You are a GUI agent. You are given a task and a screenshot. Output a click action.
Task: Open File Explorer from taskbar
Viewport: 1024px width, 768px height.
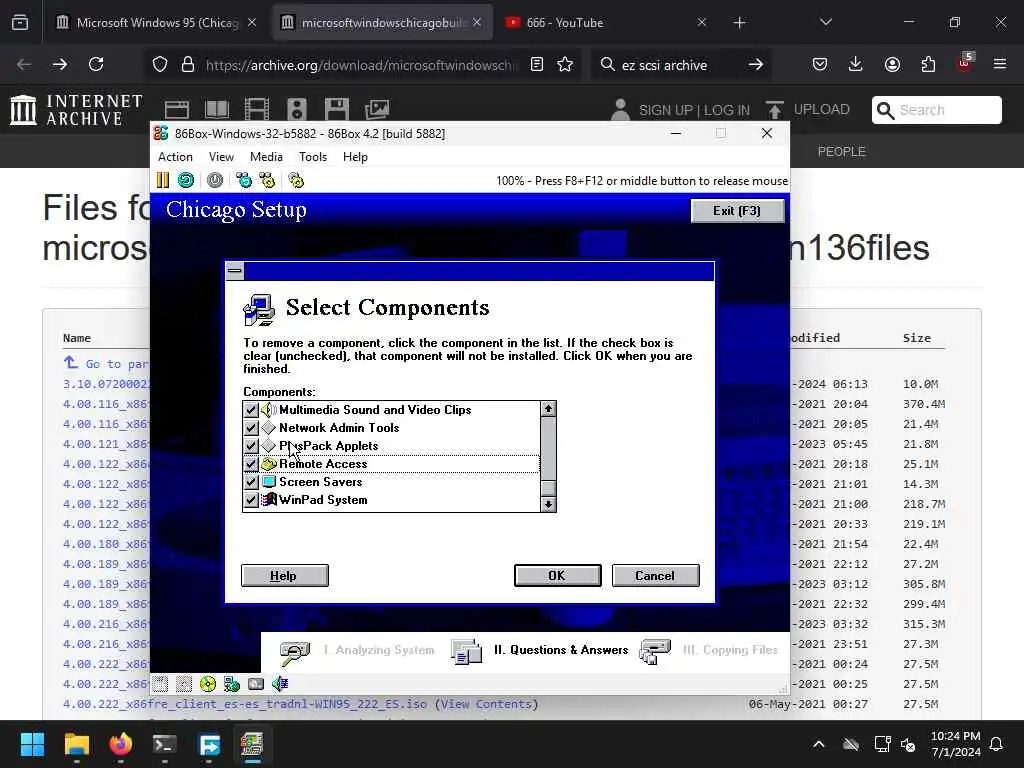(76, 744)
